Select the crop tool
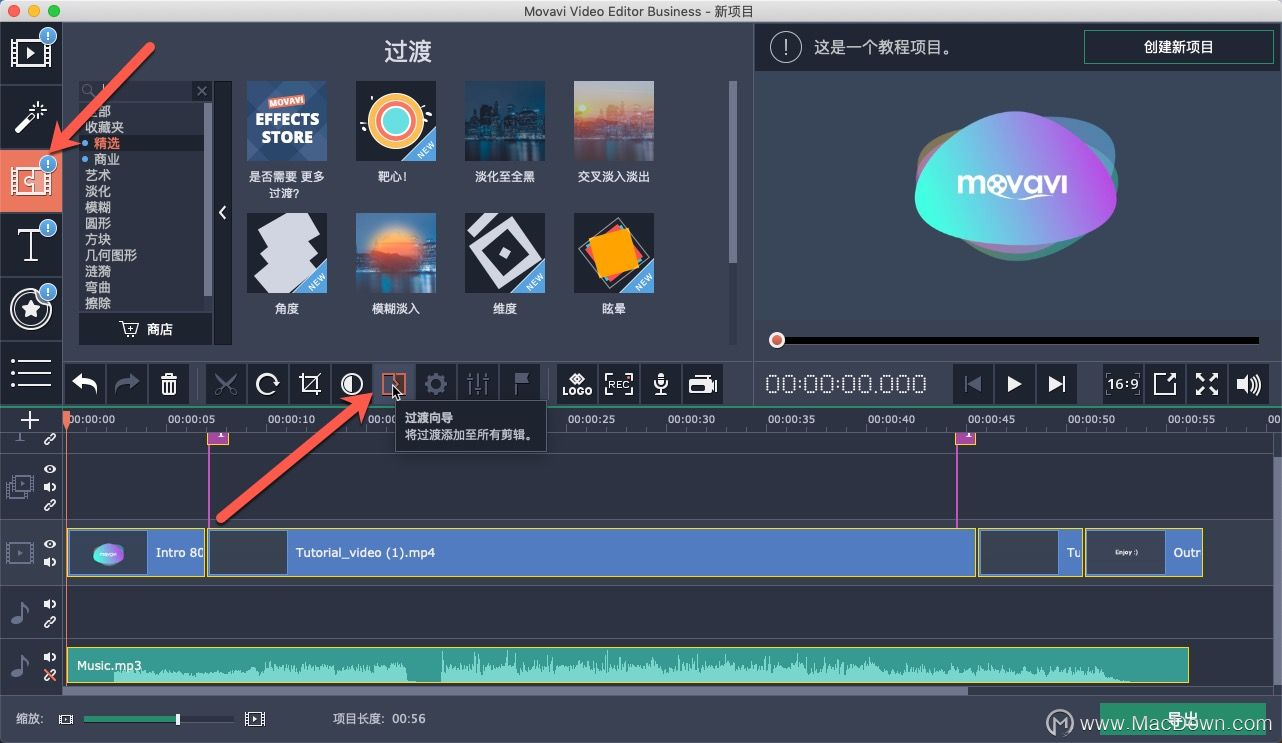Image resolution: width=1282 pixels, height=743 pixels. 310,384
